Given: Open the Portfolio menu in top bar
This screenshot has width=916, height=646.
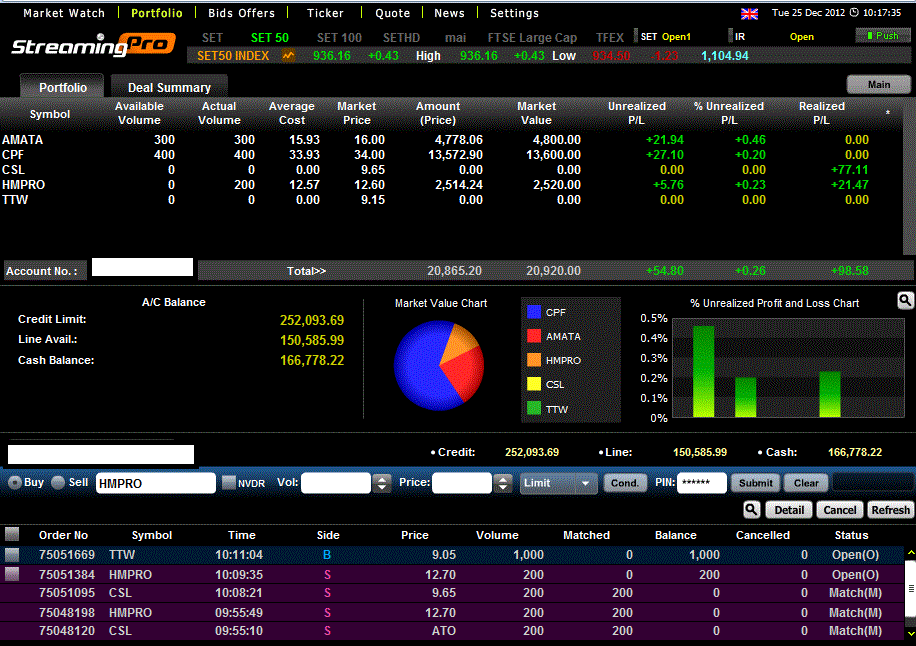Looking at the screenshot, I should point(157,13).
